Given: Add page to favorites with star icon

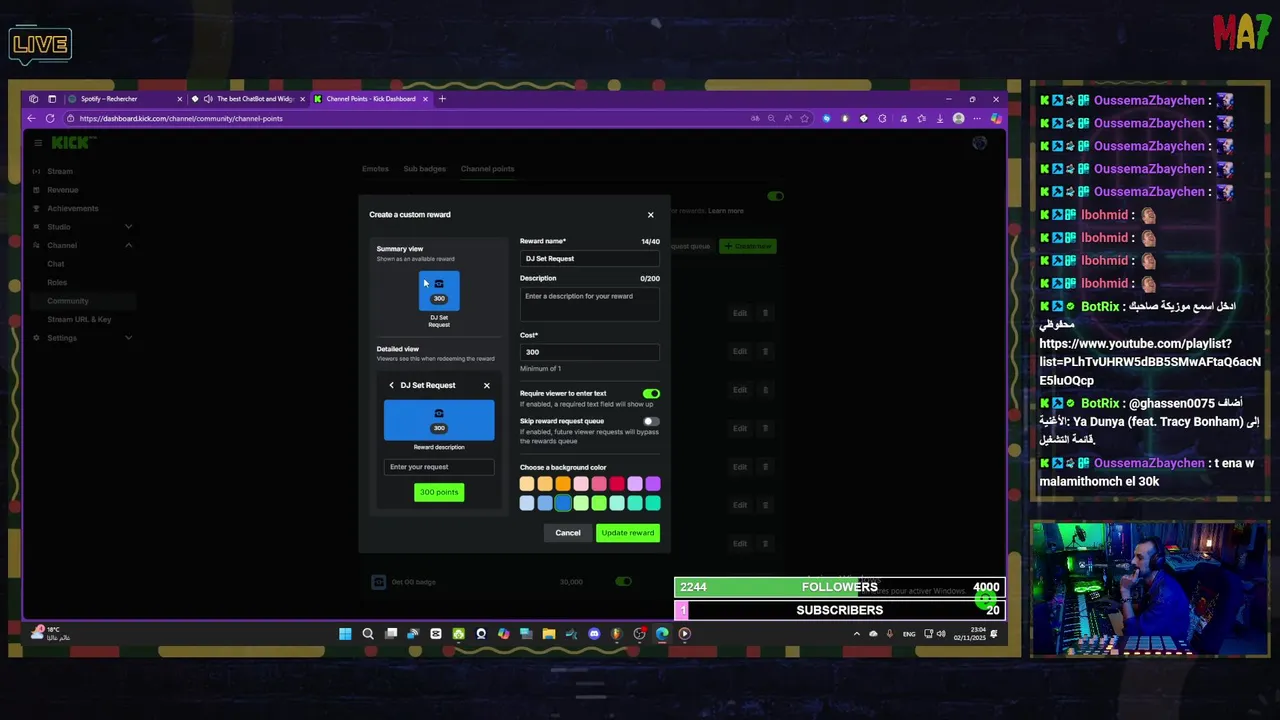Looking at the screenshot, I should click(806, 118).
